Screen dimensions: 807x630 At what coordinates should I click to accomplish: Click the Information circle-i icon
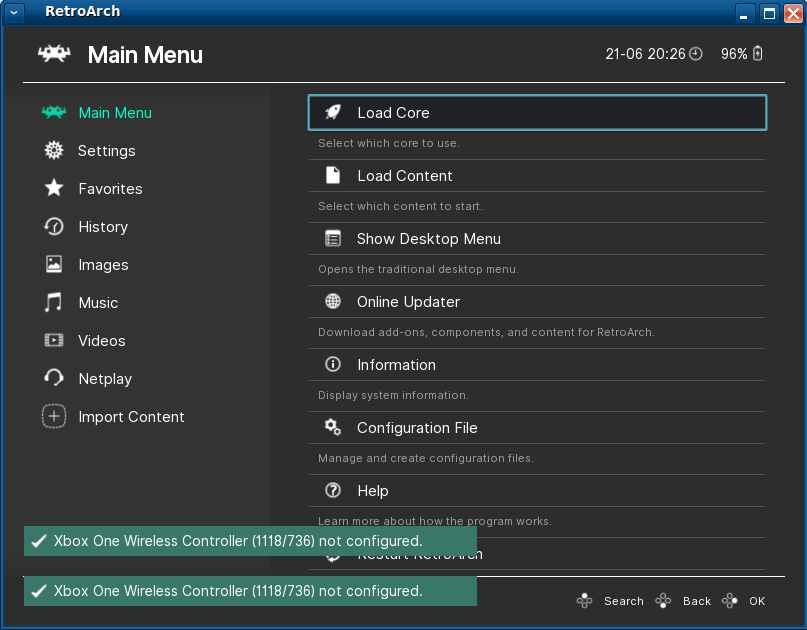pos(333,364)
